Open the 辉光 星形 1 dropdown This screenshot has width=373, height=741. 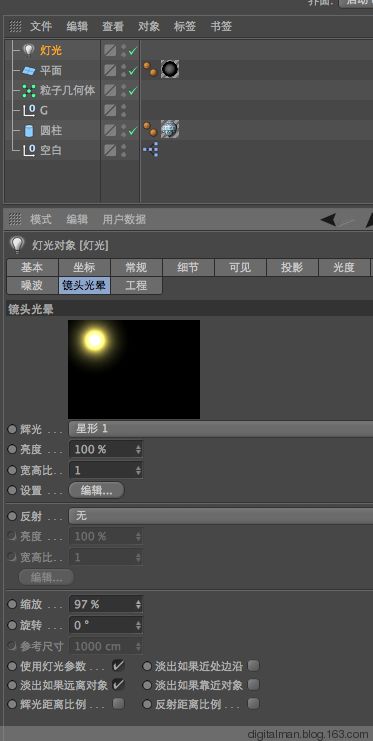tap(221, 429)
